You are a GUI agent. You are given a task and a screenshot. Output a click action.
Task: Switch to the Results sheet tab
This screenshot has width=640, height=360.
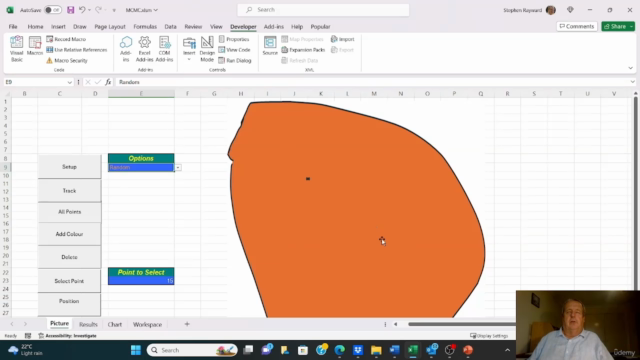coord(88,324)
